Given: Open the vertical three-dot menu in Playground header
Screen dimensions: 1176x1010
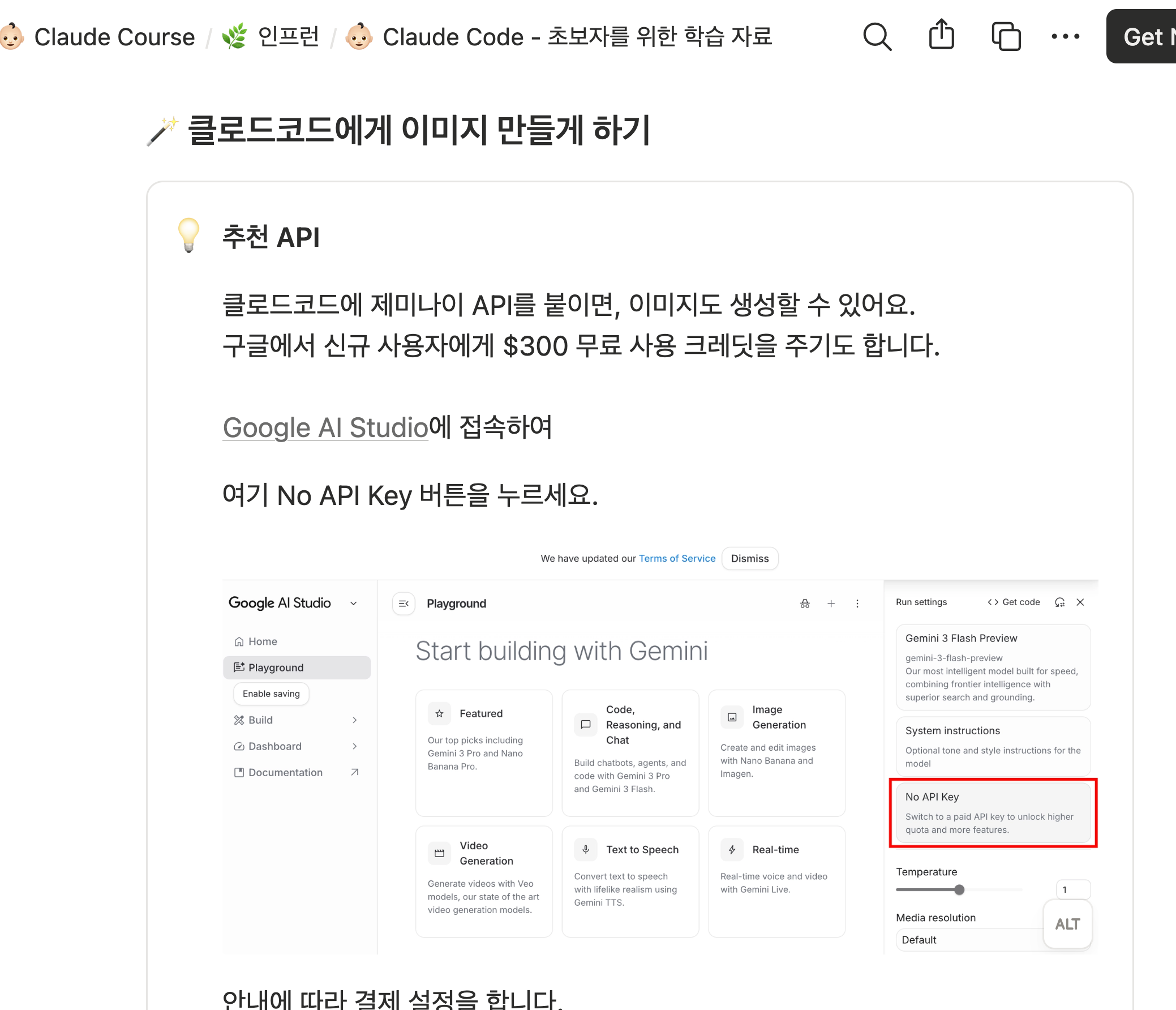Looking at the screenshot, I should pyautogui.click(x=857, y=604).
